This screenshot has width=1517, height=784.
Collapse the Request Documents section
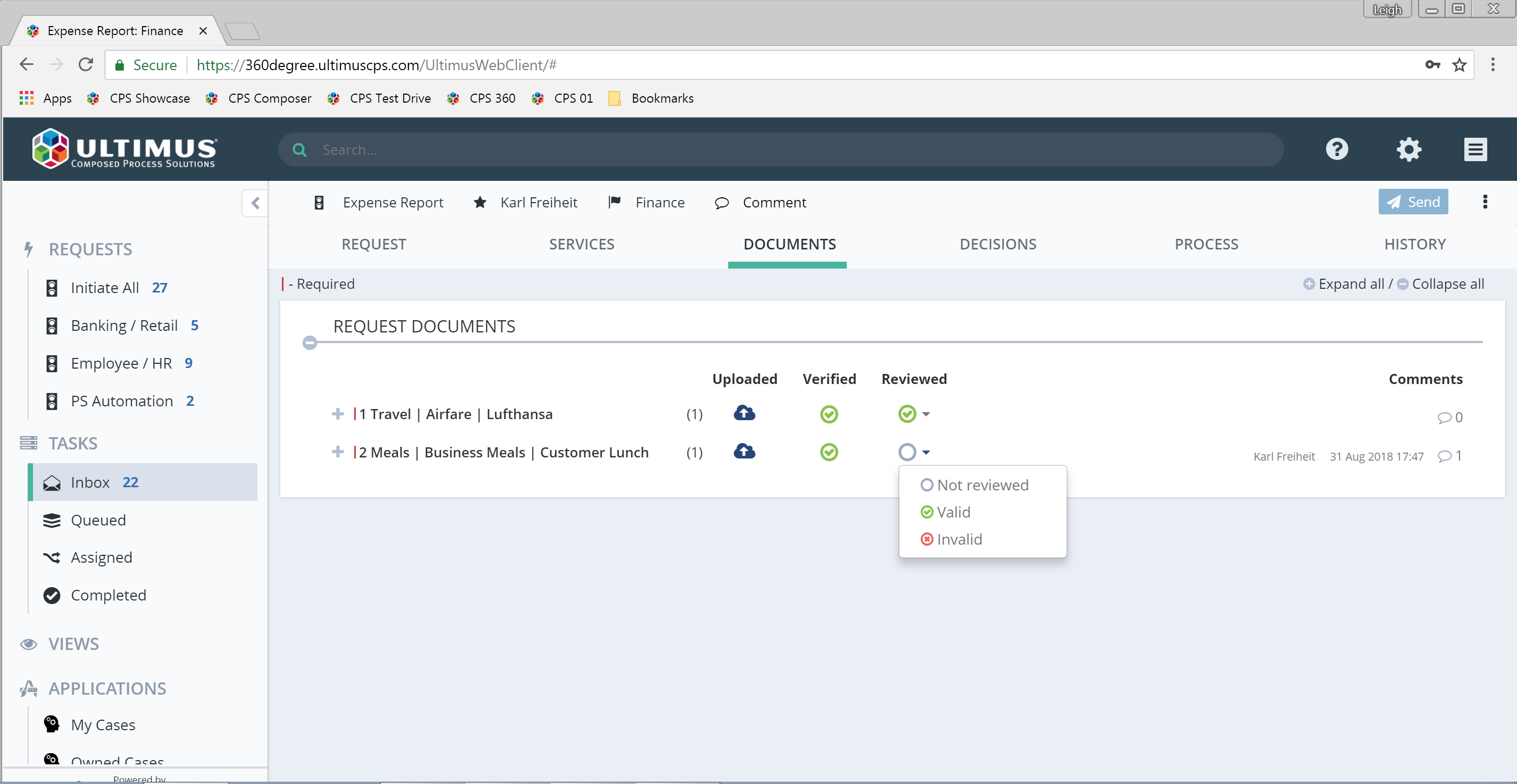click(x=310, y=343)
